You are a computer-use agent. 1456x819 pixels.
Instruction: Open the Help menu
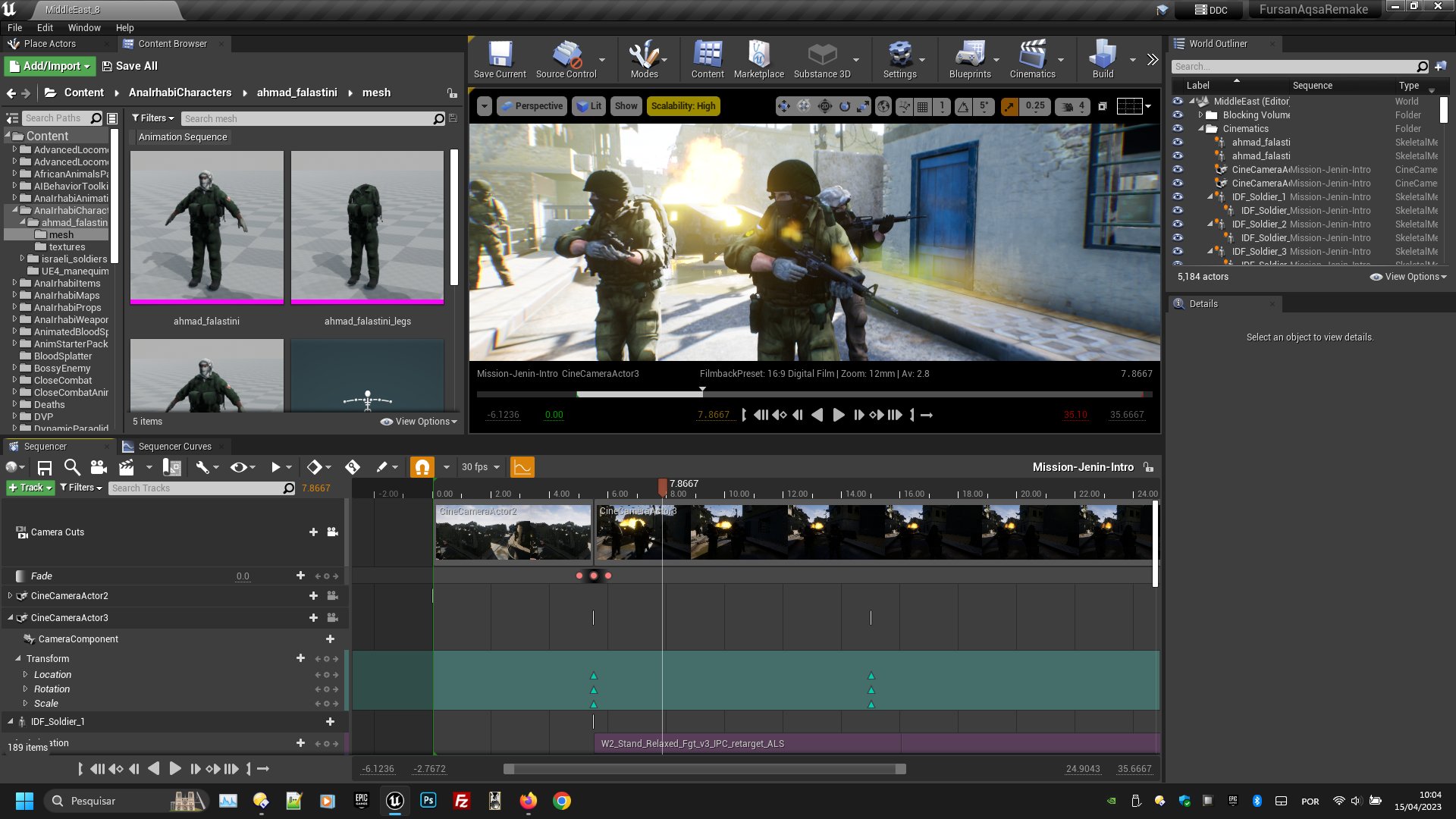(125, 27)
